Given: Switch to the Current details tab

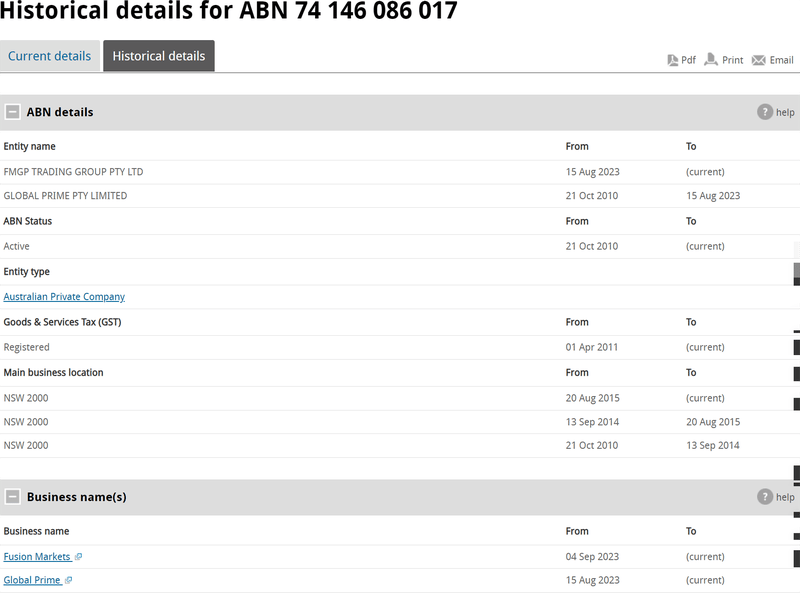Looking at the screenshot, I should tap(50, 56).
